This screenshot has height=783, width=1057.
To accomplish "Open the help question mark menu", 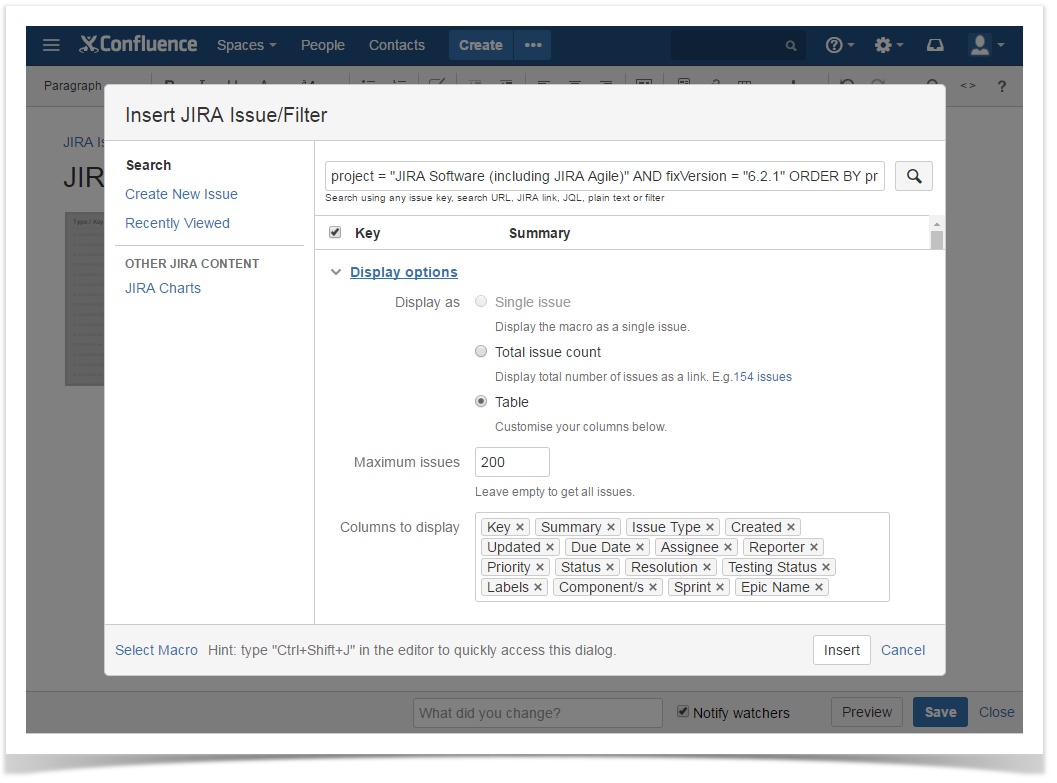I will [839, 45].
